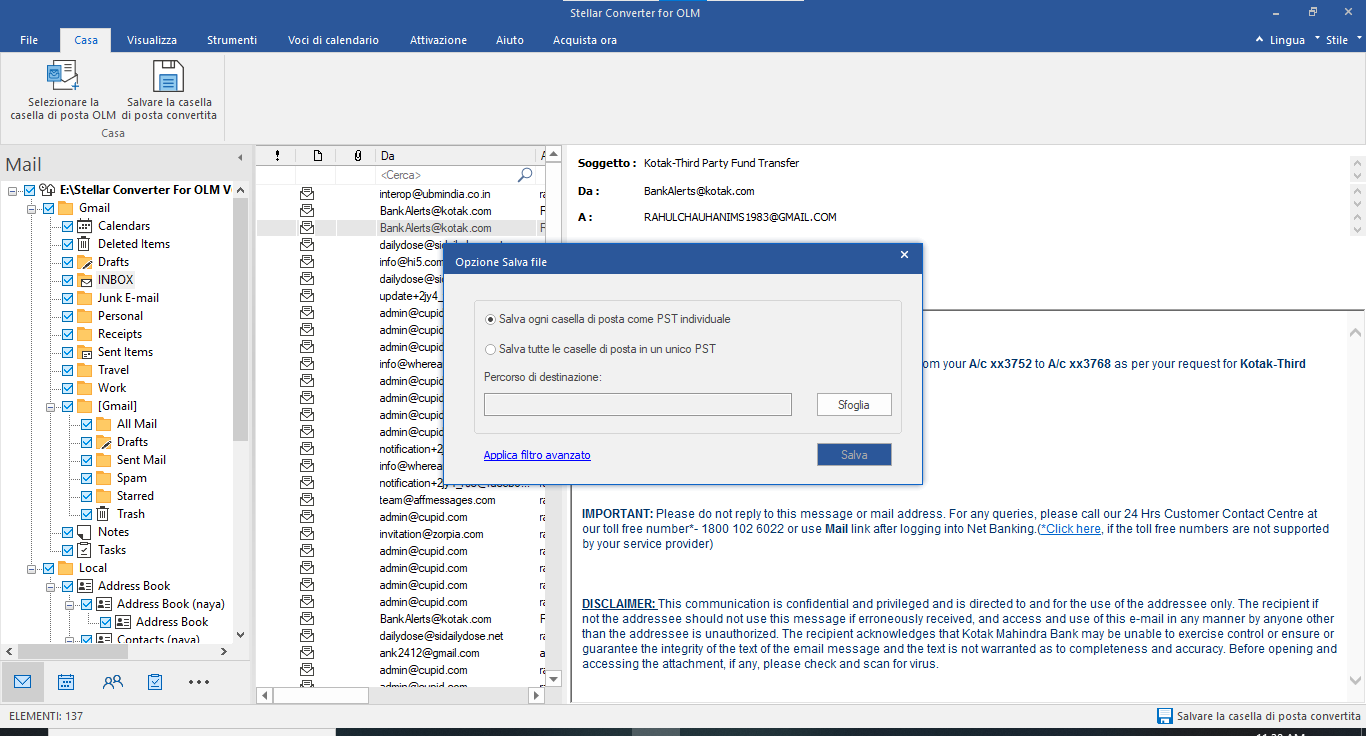Viewport: 1366px width, 736px height.
Task: Uncheck the INBOX folder checkbox
Action: point(68,280)
